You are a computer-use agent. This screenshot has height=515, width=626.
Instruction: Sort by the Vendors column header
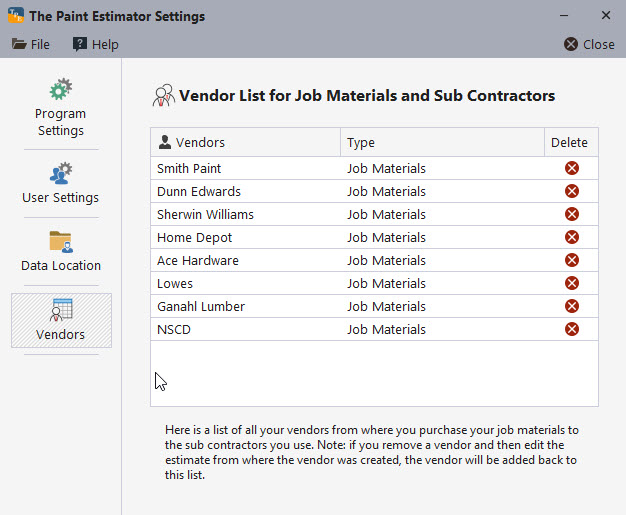[x=246, y=143]
